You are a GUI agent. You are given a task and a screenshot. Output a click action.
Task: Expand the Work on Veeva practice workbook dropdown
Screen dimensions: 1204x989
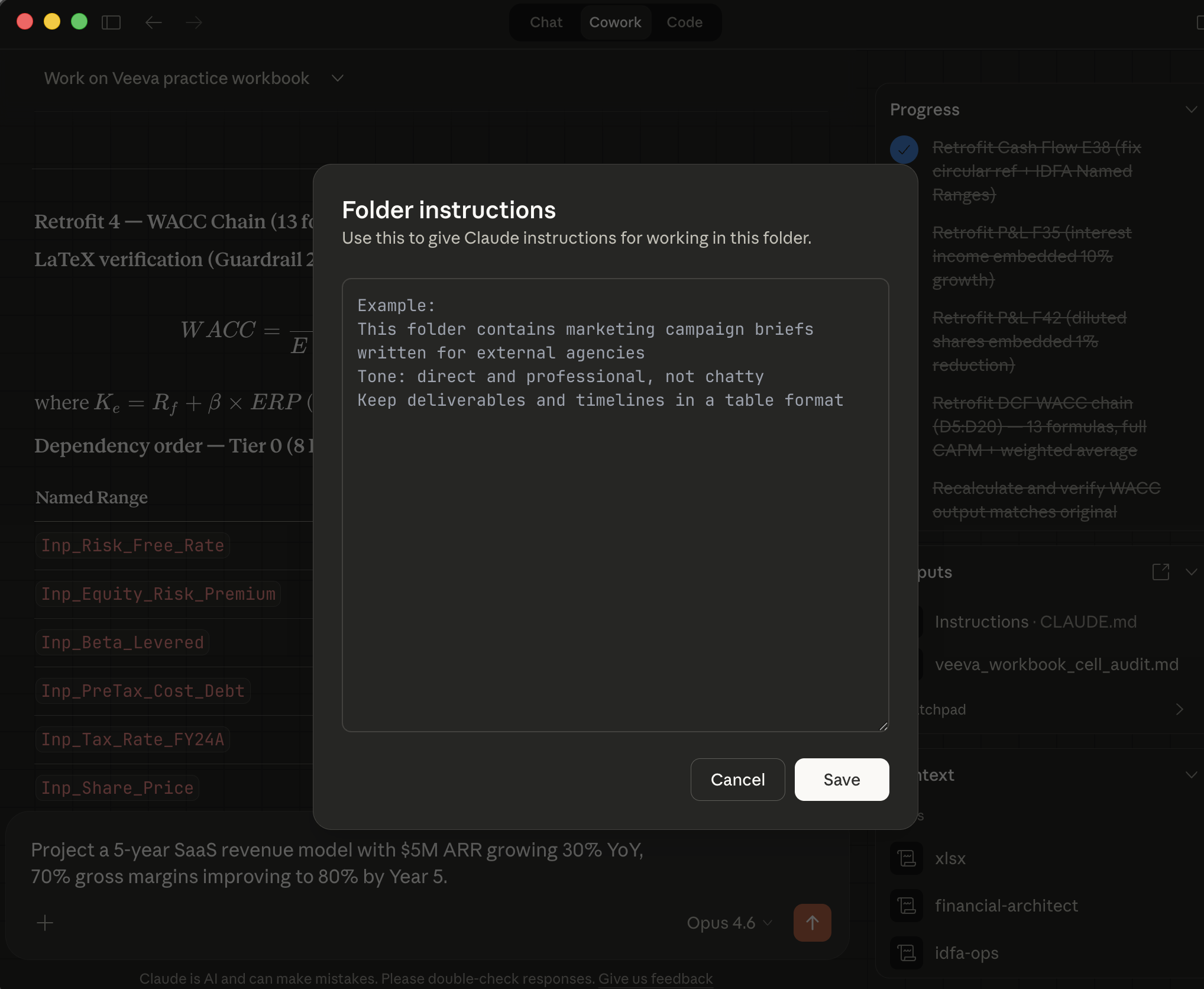tap(337, 78)
